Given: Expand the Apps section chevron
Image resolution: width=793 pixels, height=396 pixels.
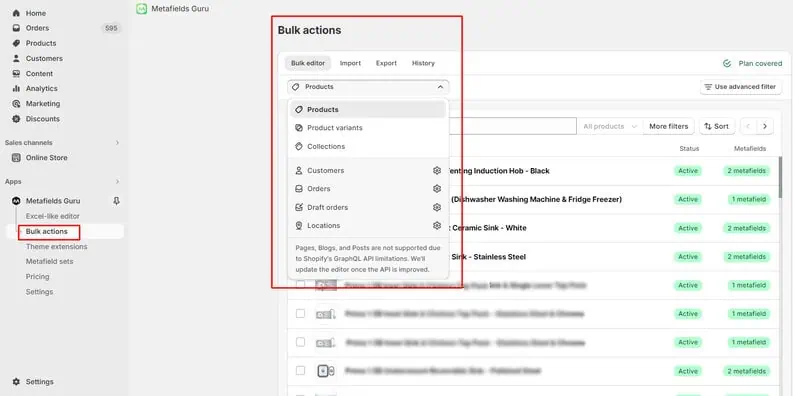Looking at the screenshot, I should tap(117, 182).
